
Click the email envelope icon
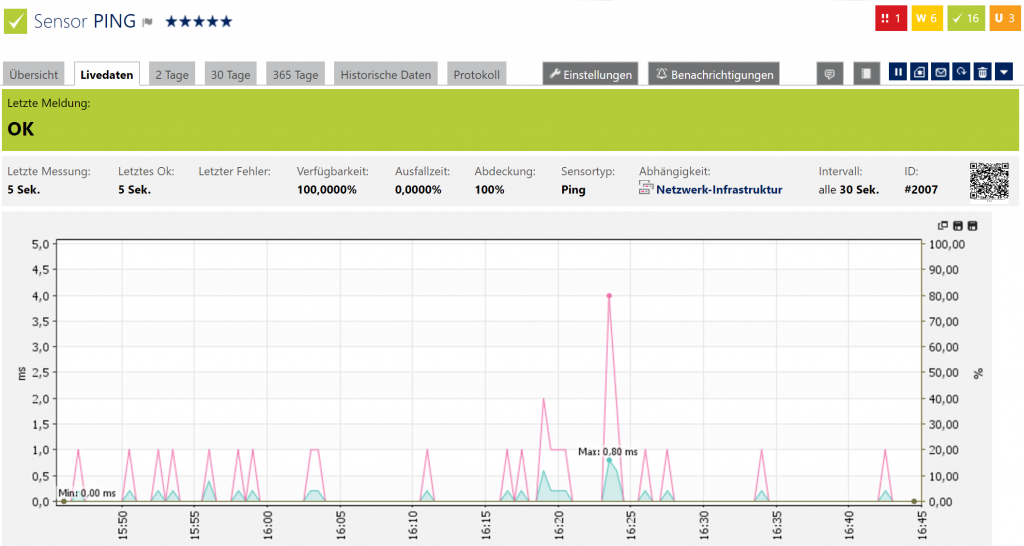click(940, 73)
